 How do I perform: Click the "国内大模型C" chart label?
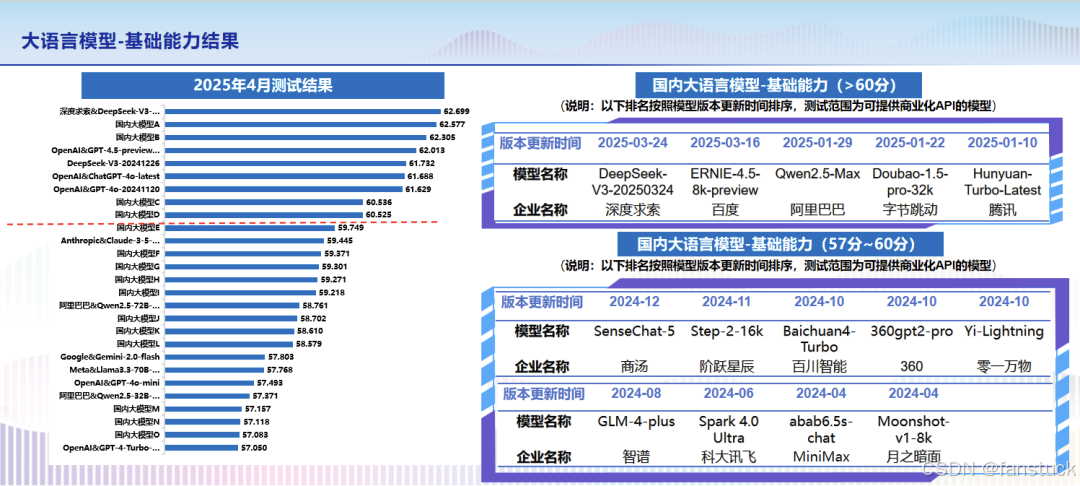click(138, 202)
